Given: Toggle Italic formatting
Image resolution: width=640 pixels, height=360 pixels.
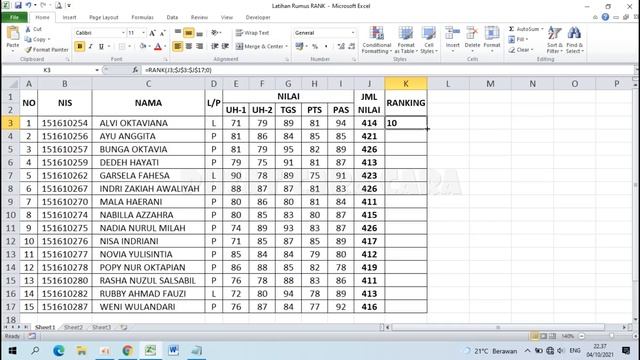Looking at the screenshot, I should pos(90,47).
